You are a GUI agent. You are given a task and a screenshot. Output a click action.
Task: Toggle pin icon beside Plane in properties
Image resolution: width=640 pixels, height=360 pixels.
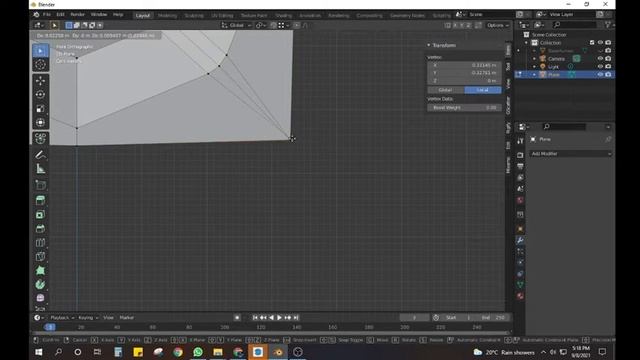(608, 139)
